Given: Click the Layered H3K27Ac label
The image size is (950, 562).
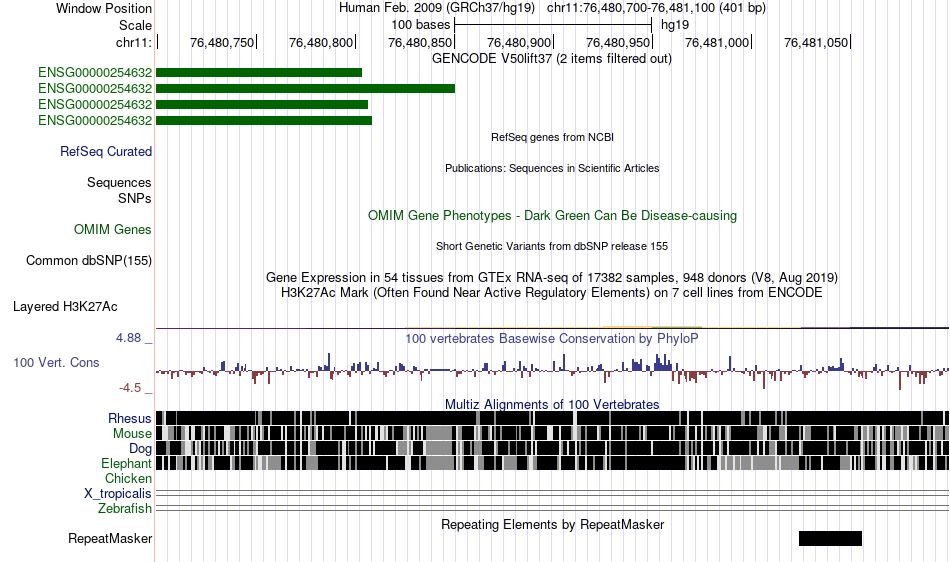Looking at the screenshot, I should click(65, 306).
